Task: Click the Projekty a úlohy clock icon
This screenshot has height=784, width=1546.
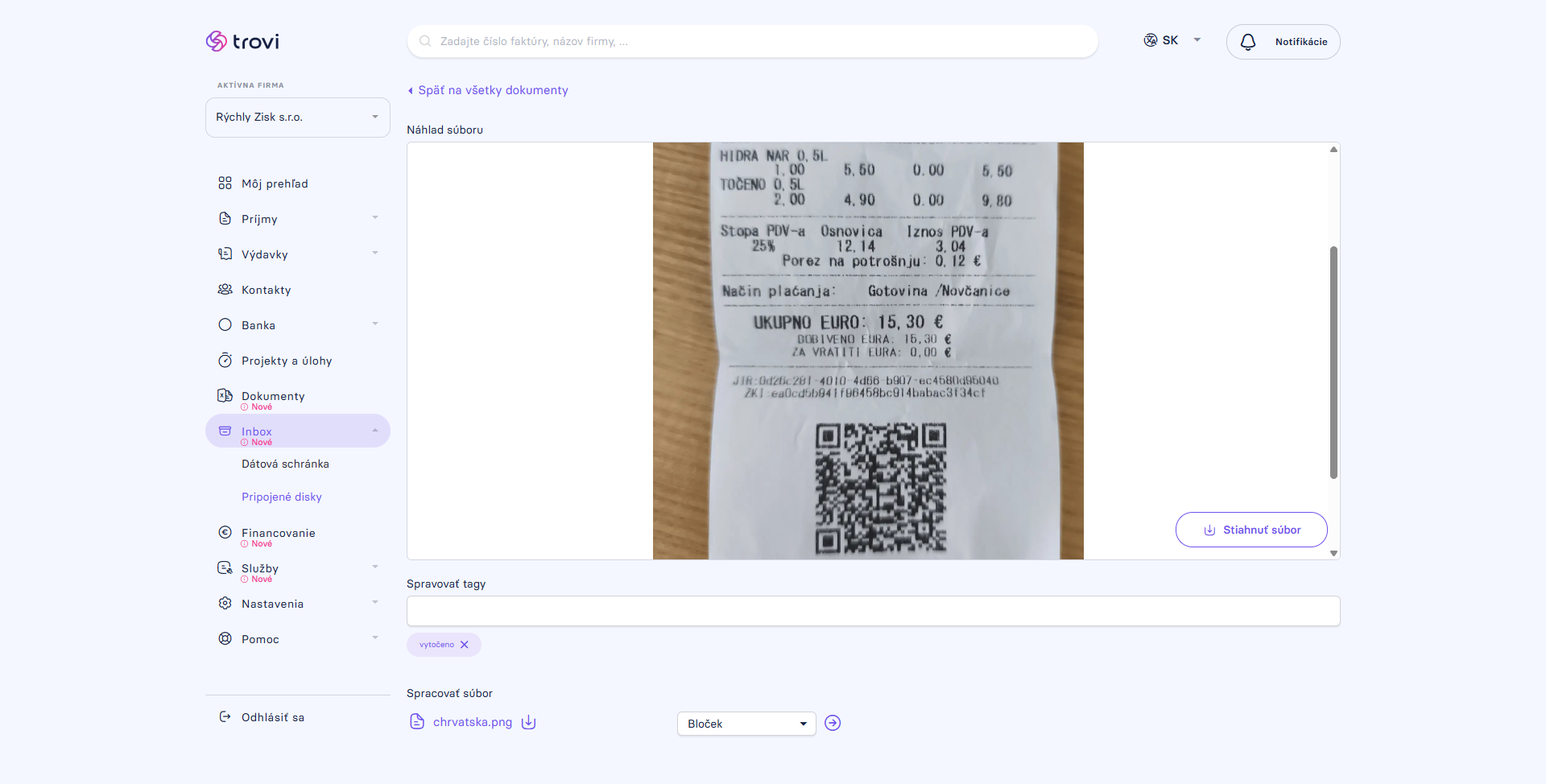Action: 225,361
